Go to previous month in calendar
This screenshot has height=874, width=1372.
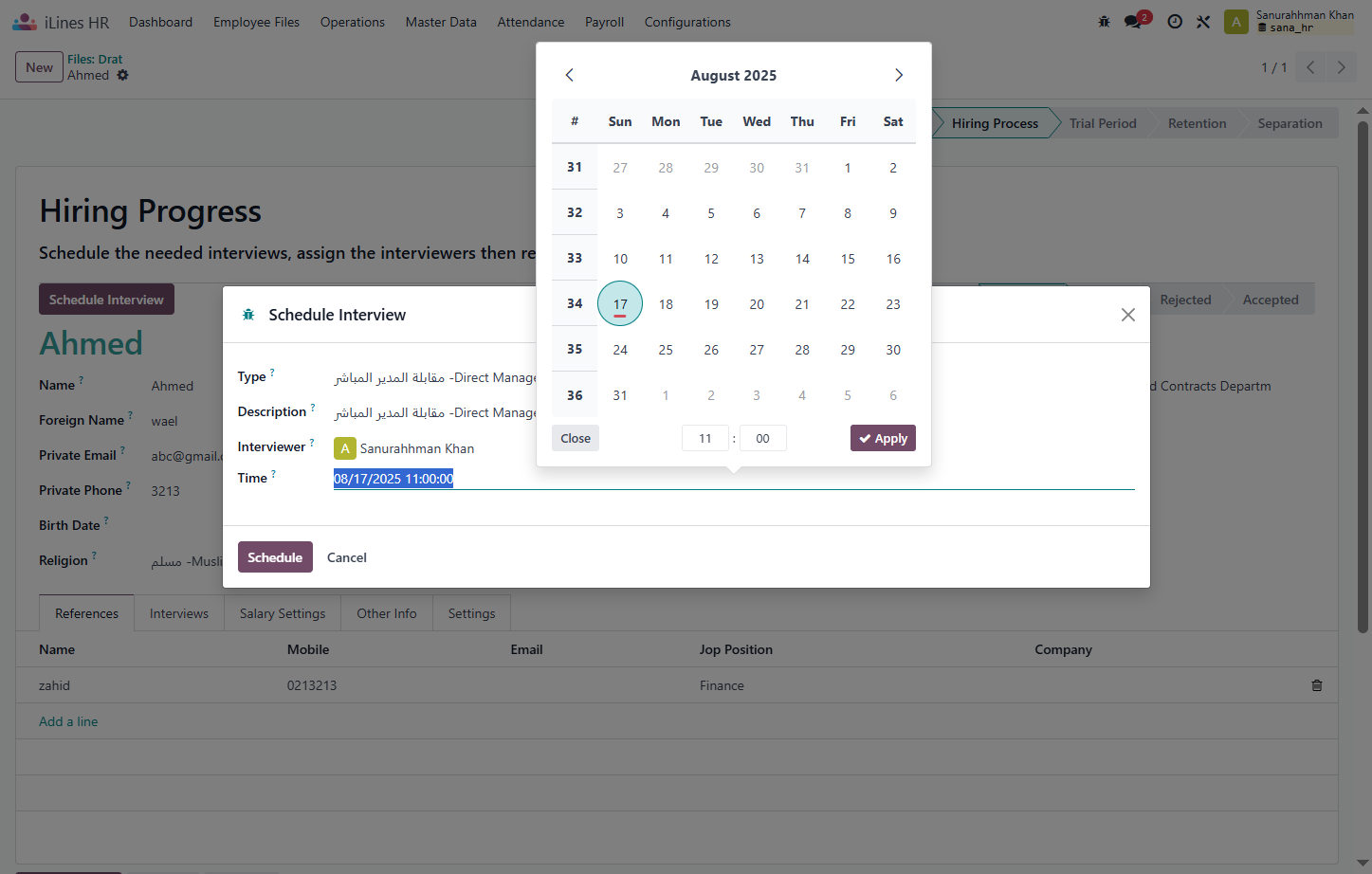(x=569, y=75)
